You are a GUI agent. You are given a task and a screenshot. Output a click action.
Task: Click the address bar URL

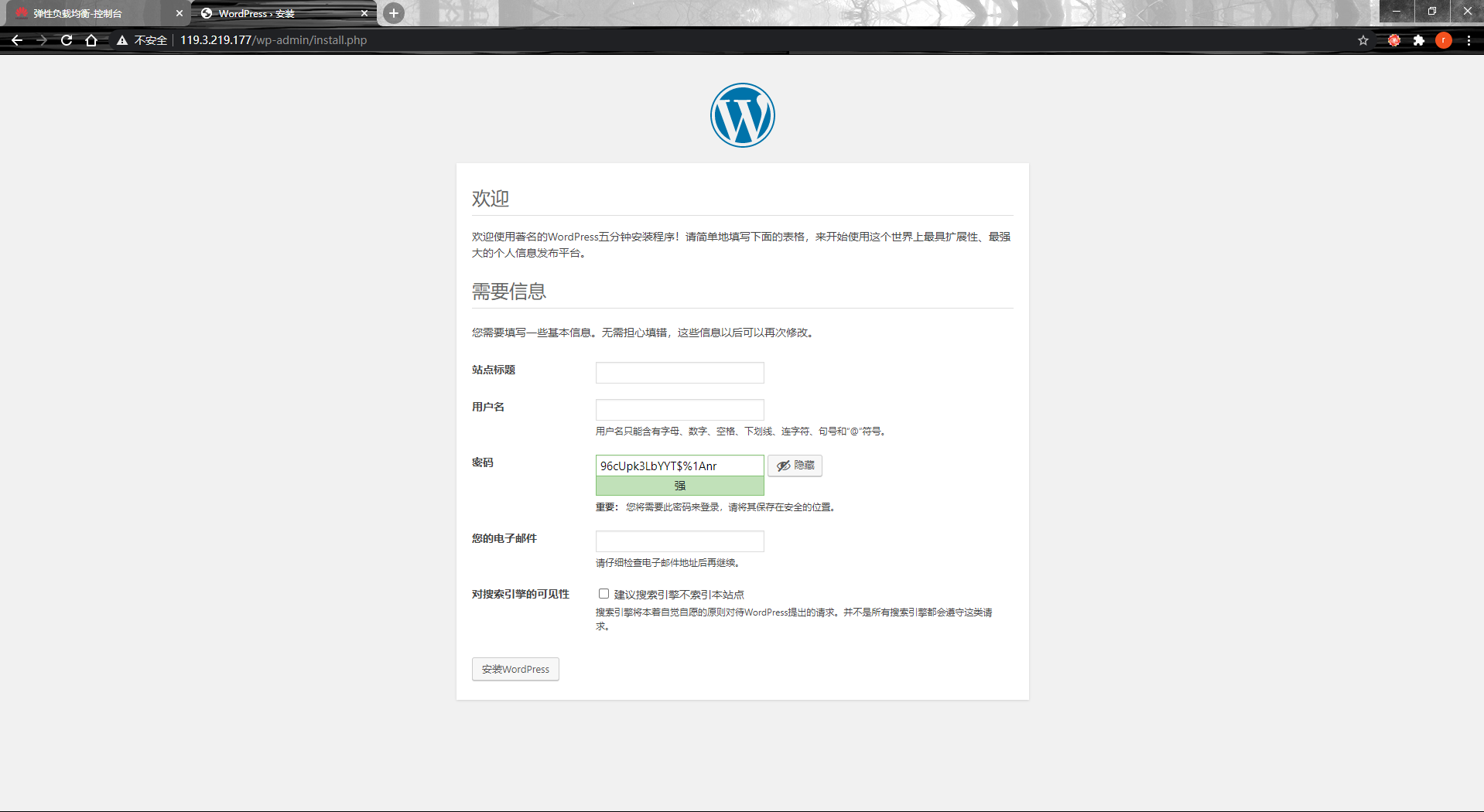coord(274,40)
